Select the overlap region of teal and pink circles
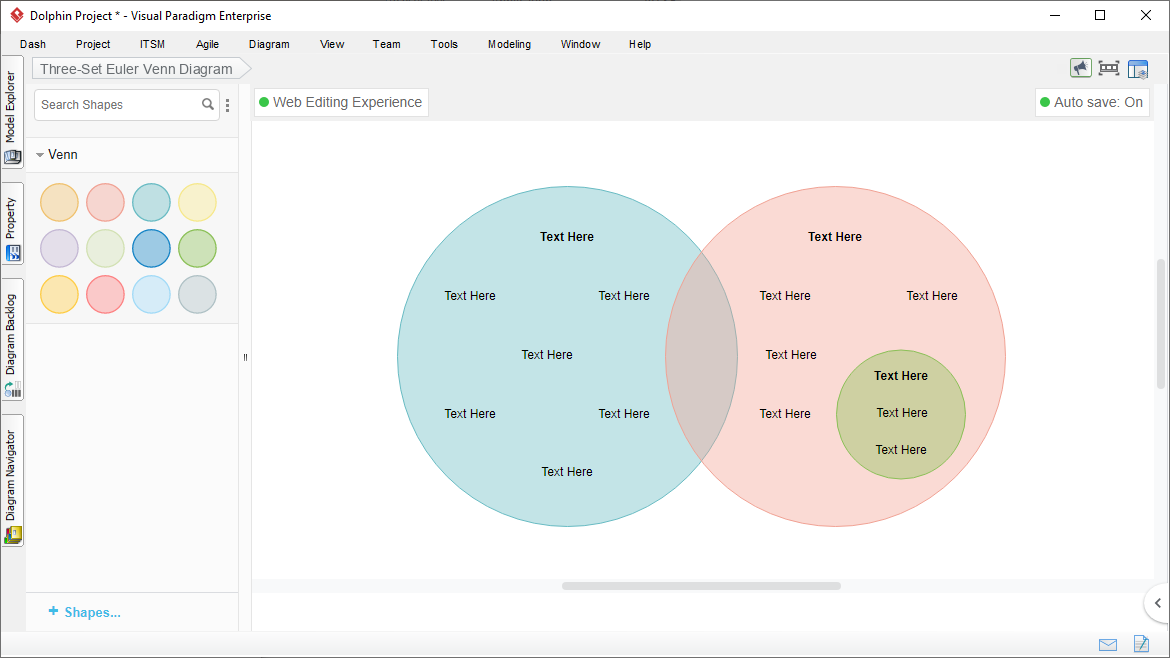Viewport: 1170px width, 658px height. [701, 356]
